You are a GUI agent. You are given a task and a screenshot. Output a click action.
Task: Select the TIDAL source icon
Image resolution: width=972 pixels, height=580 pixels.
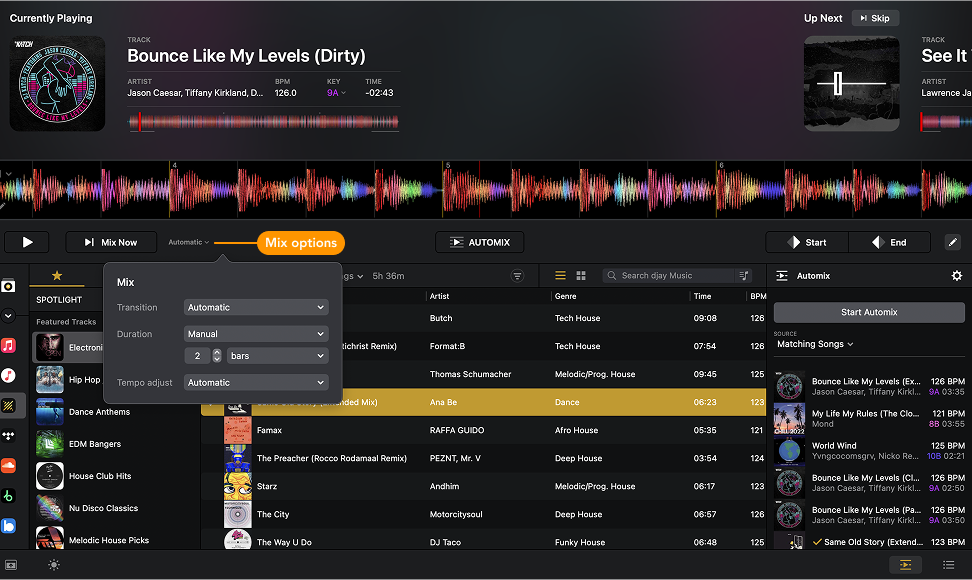8,435
